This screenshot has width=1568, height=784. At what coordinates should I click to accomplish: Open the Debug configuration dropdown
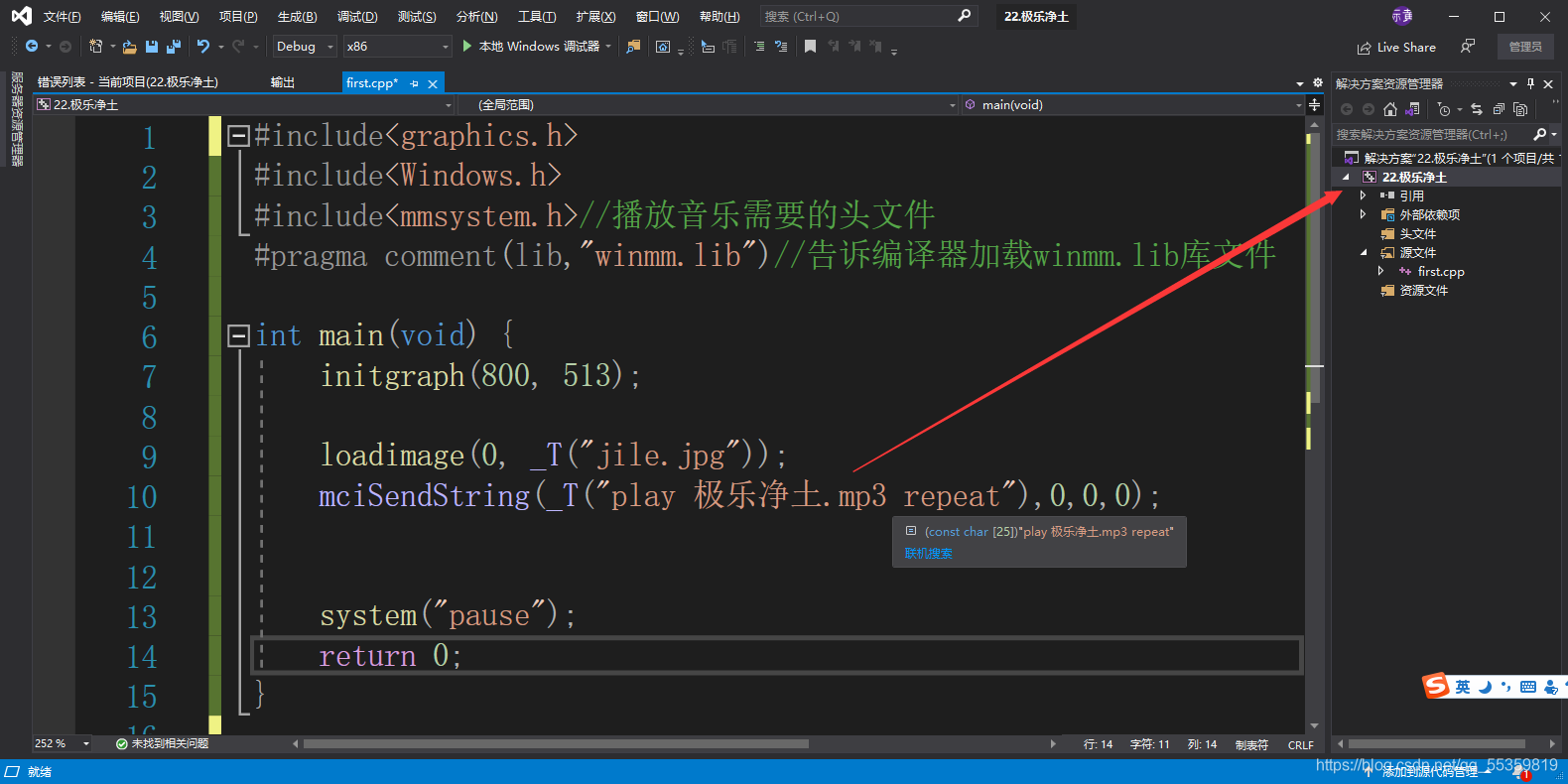(x=304, y=47)
